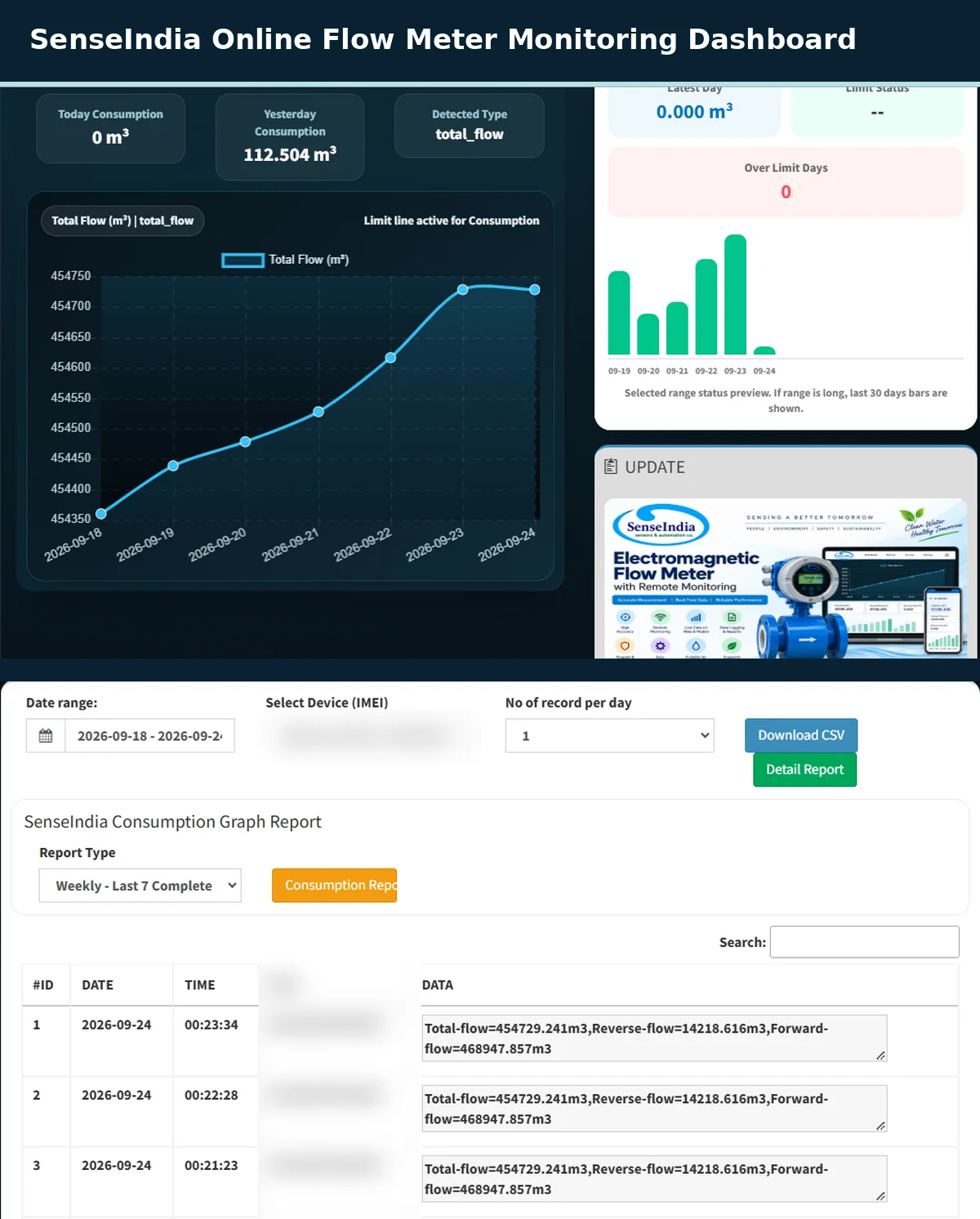Click the clipboard icon next to UPDATE
The image size is (980, 1219).
pyautogui.click(x=611, y=467)
